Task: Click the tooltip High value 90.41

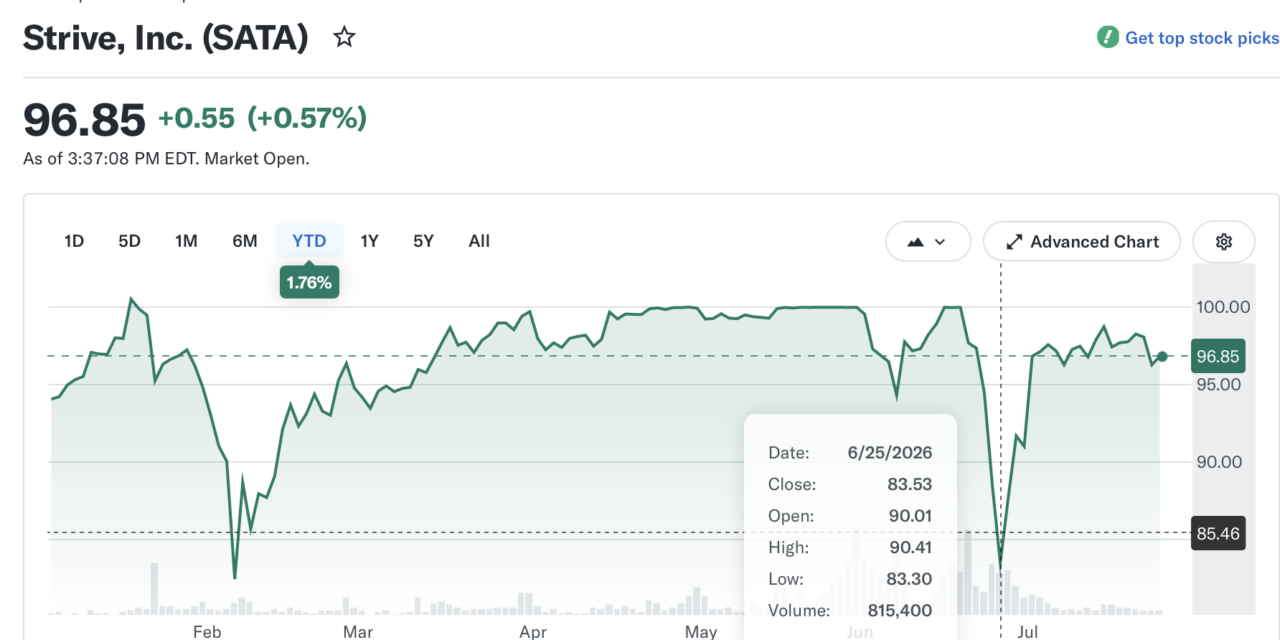Action: [x=910, y=547]
